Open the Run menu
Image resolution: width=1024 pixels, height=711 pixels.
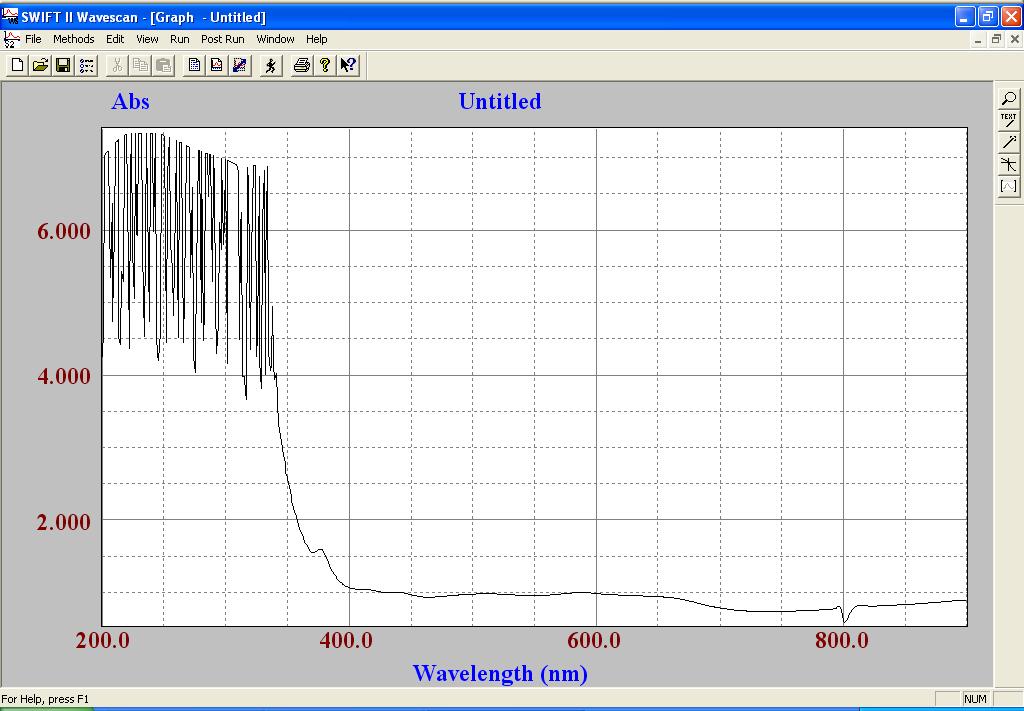click(180, 39)
